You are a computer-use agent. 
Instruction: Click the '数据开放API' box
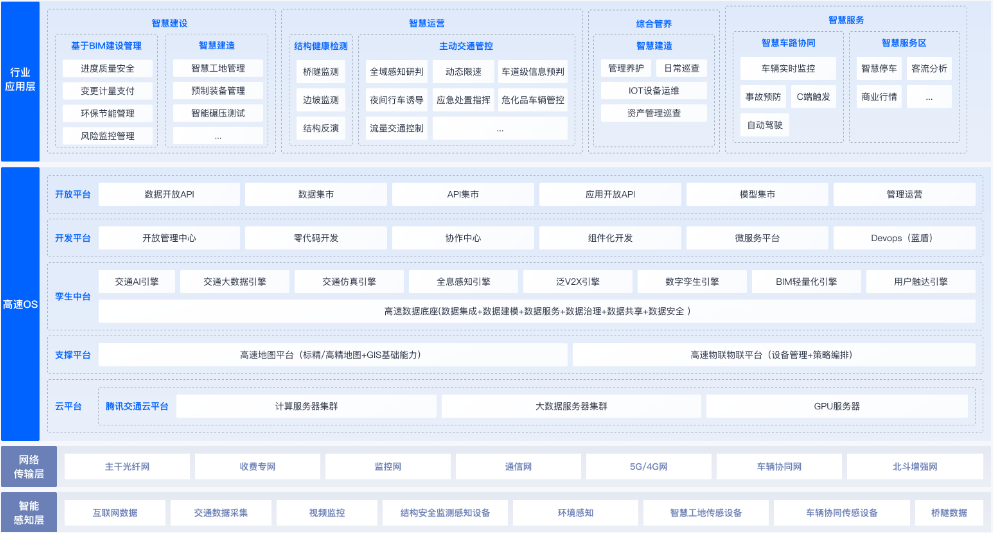(x=169, y=194)
